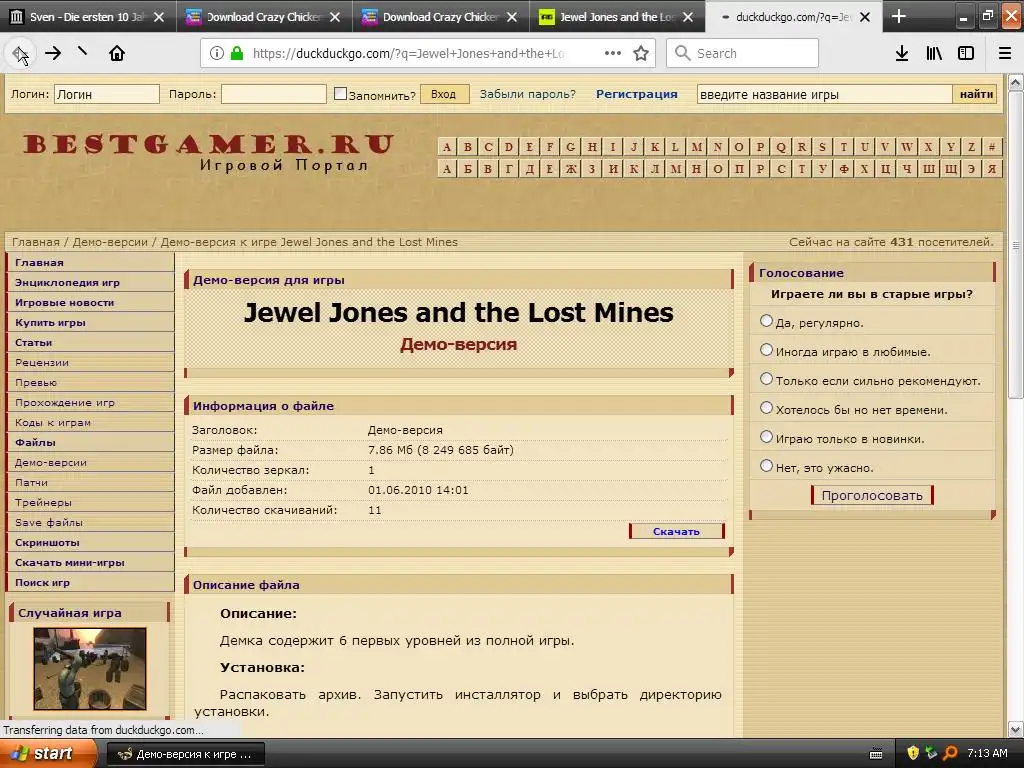Image resolution: width=1024 pixels, height=768 pixels.
Task: Click letter A in Latin alphabet row
Action: 447,147
